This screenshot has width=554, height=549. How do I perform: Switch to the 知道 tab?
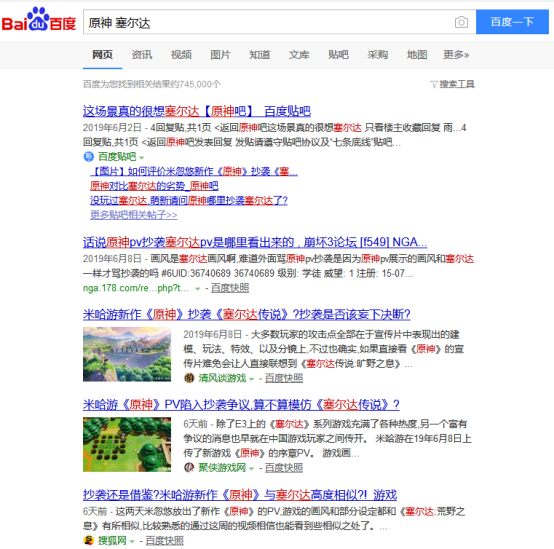pos(260,55)
